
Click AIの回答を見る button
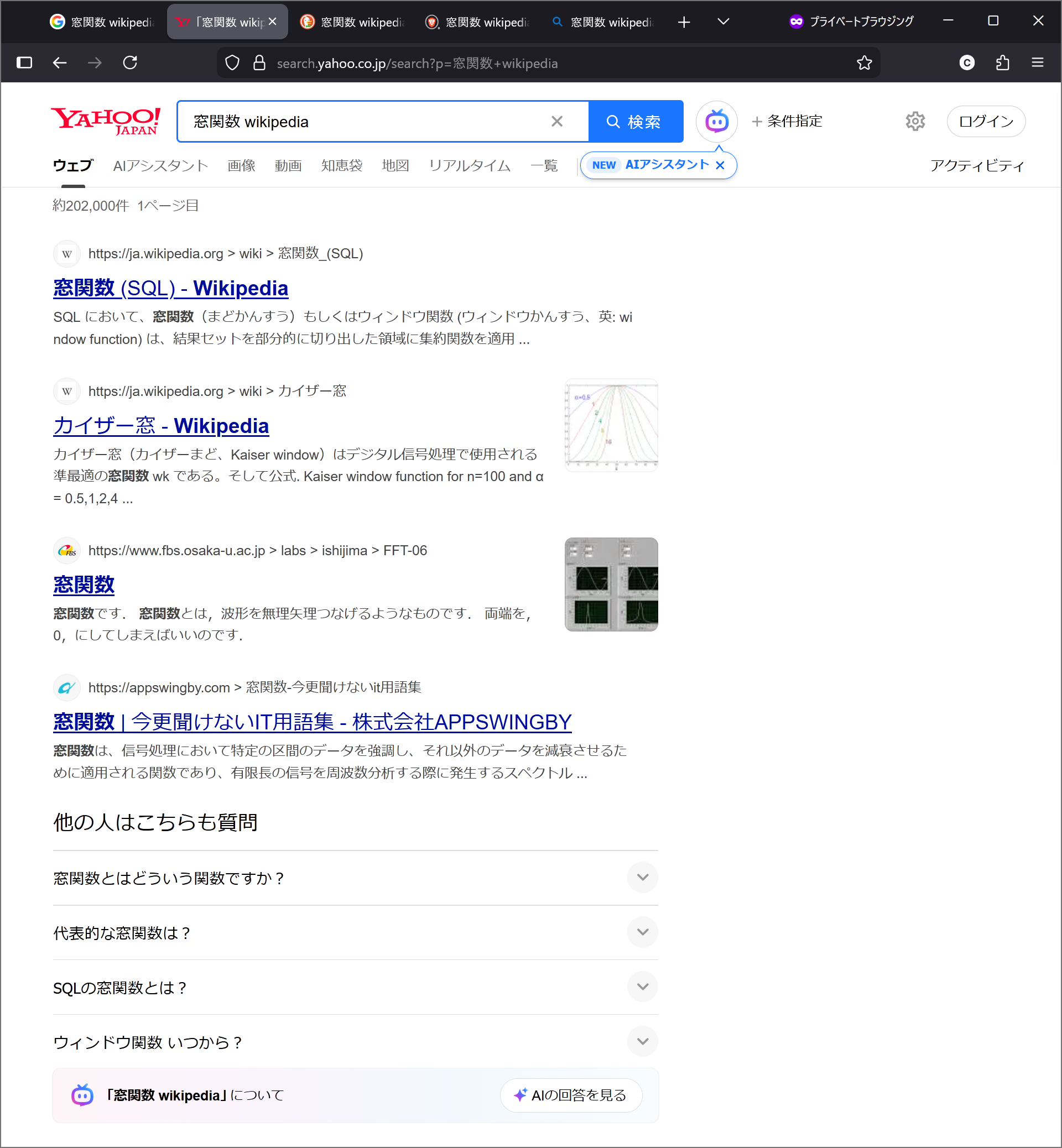pos(571,1095)
